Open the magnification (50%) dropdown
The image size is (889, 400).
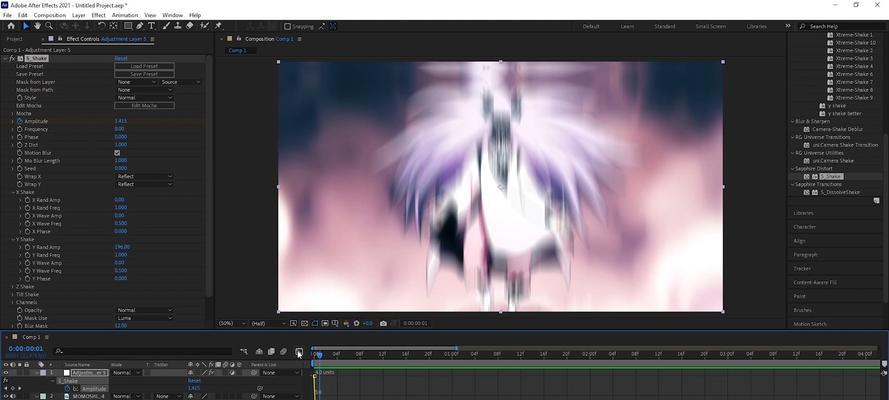232,324
